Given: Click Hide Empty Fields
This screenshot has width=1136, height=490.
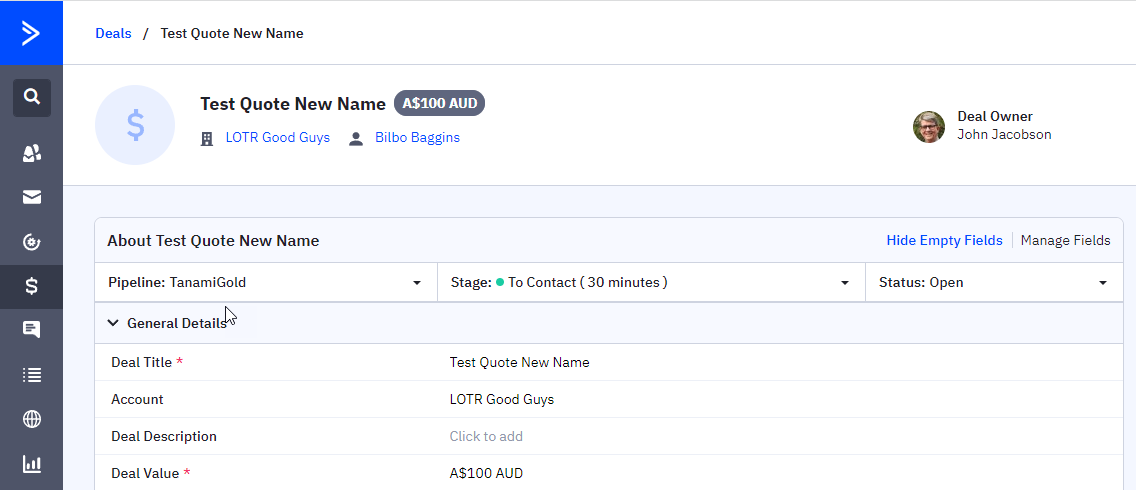Looking at the screenshot, I should coord(944,240).
